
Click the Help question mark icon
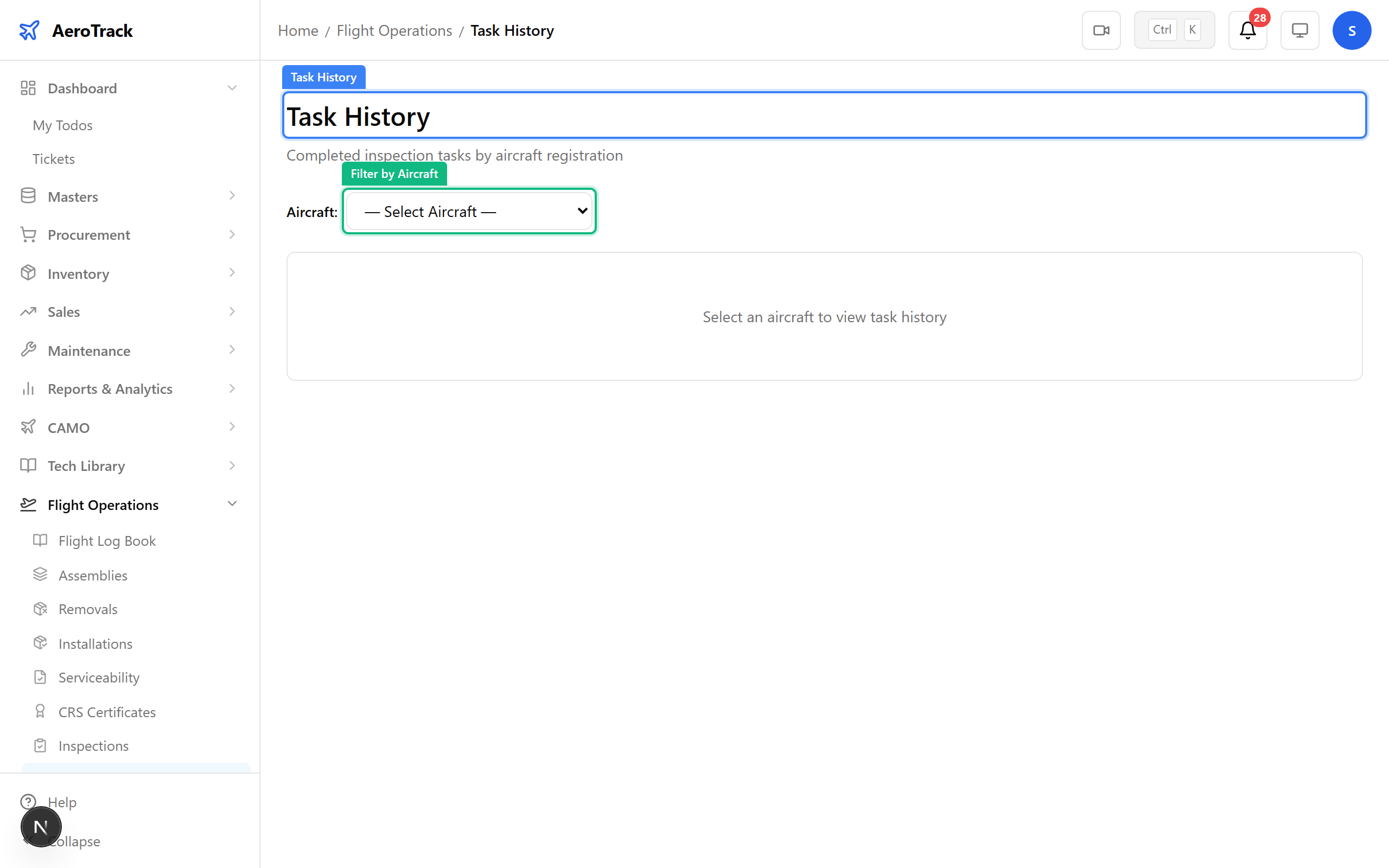29,801
